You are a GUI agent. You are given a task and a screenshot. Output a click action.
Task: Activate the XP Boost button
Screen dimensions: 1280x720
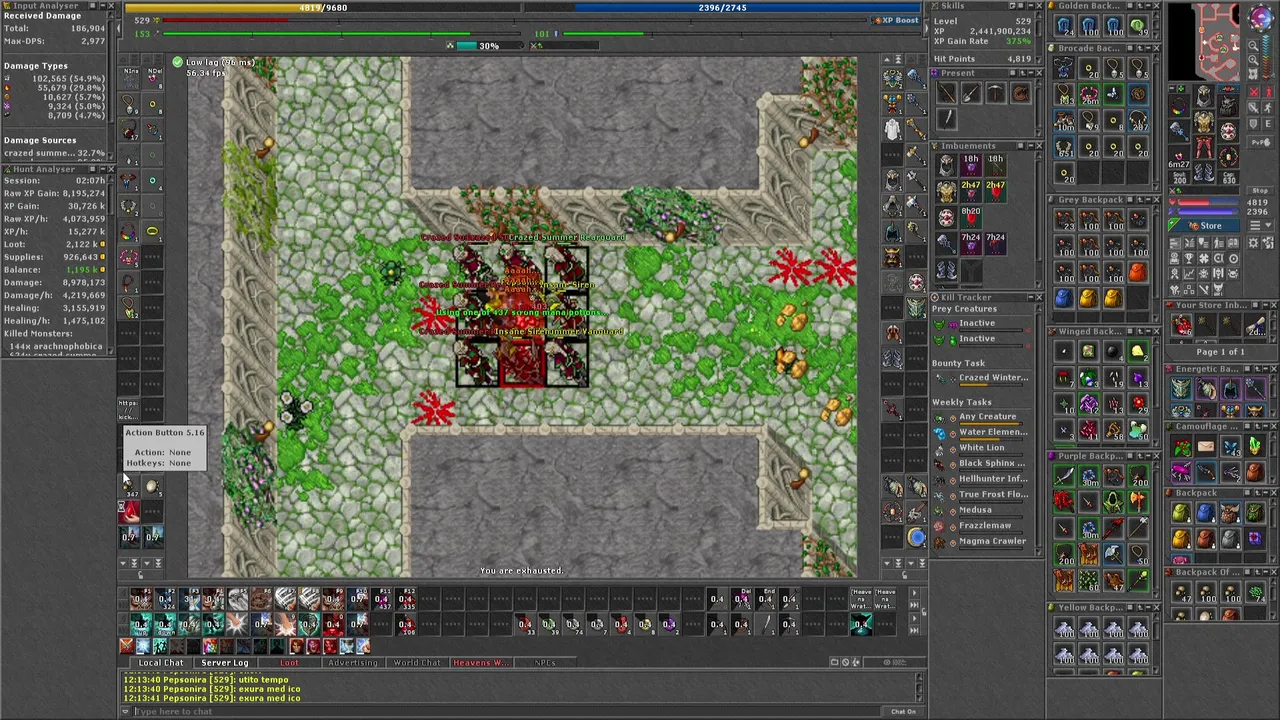click(896, 20)
